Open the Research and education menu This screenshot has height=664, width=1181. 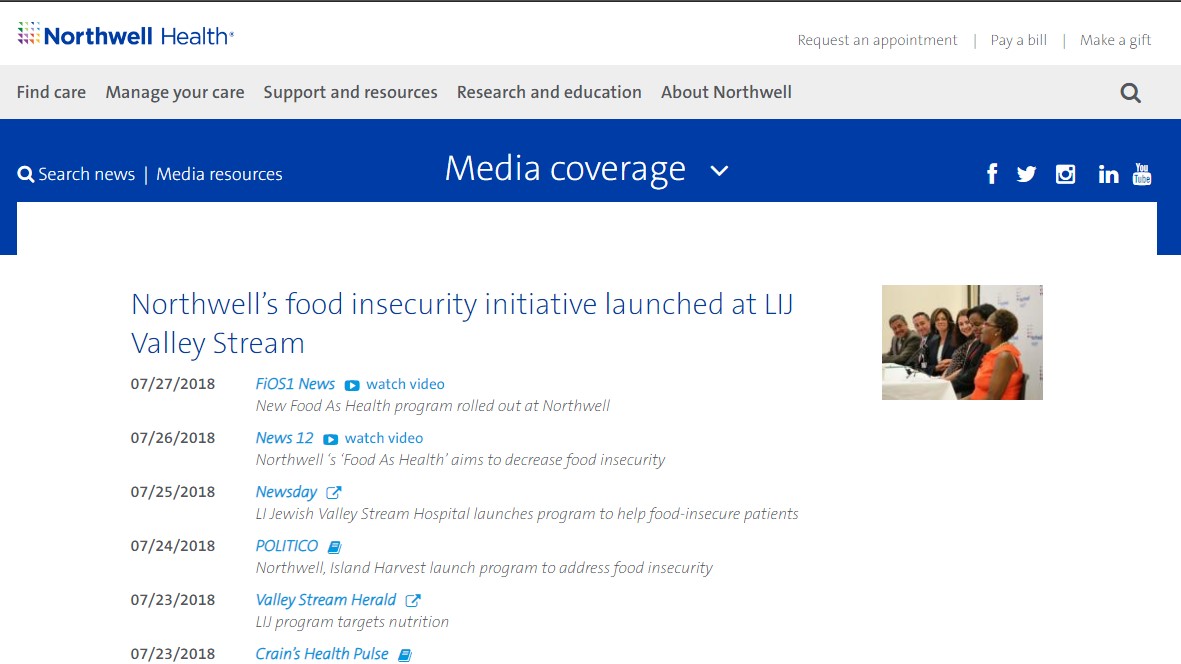tap(549, 92)
